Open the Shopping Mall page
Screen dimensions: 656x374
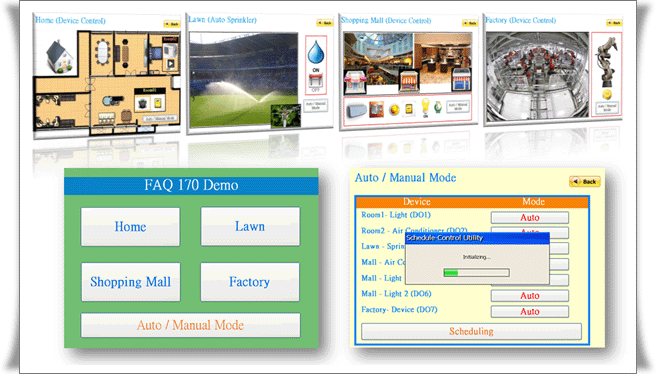coord(131,282)
